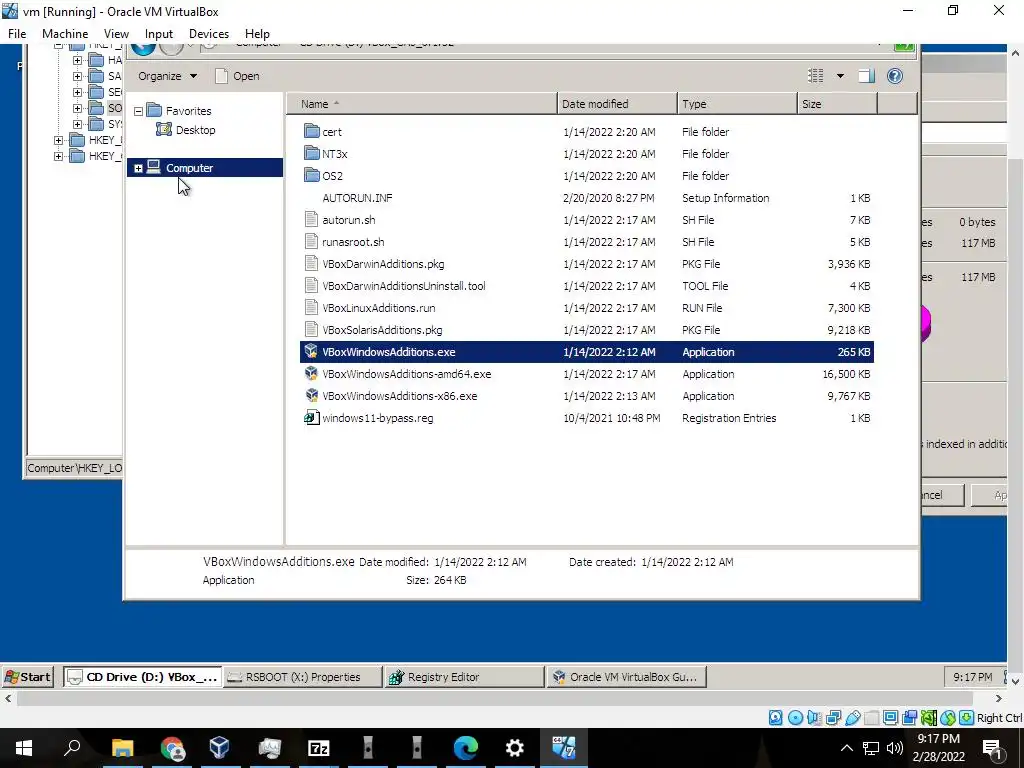
Task: Select the NT3x folder icon
Action: [x=312, y=153]
